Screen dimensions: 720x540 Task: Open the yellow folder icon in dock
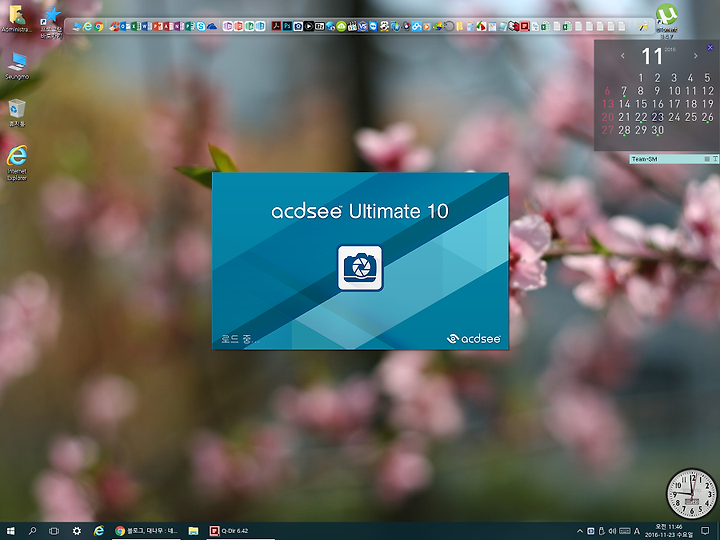[x=460, y=27]
